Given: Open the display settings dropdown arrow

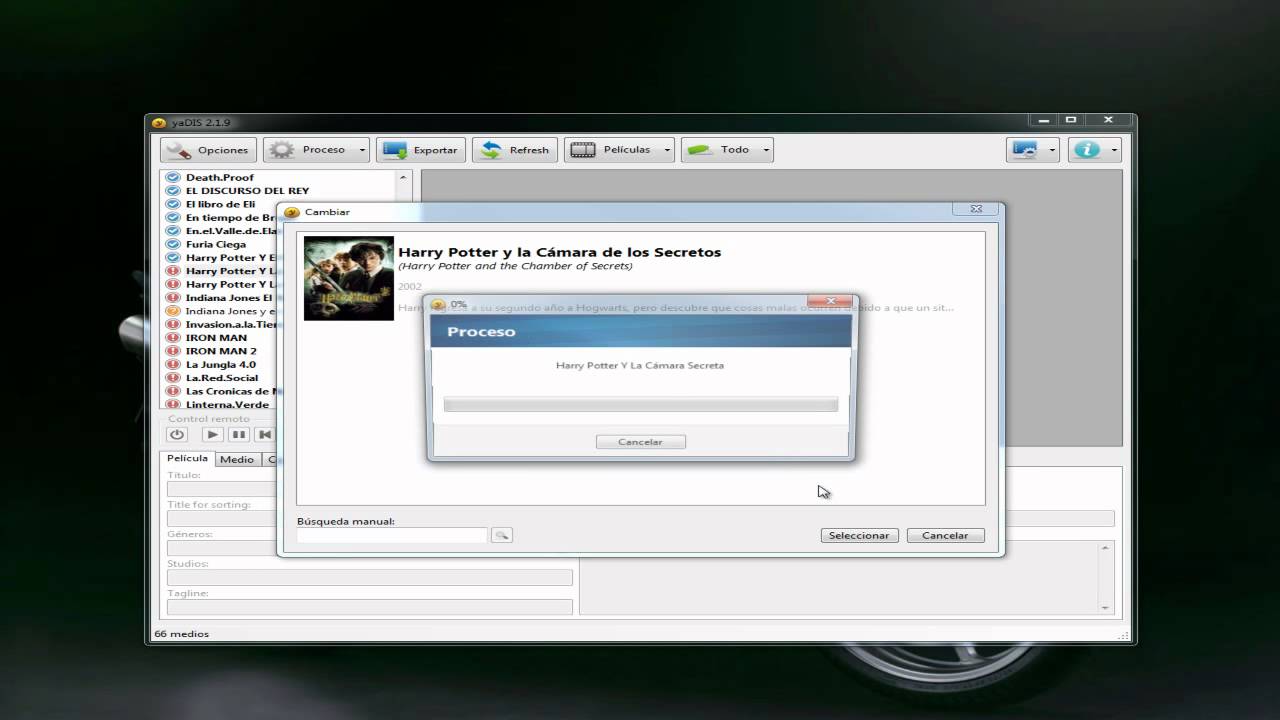Looking at the screenshot, I should (x=1052, y=150).
